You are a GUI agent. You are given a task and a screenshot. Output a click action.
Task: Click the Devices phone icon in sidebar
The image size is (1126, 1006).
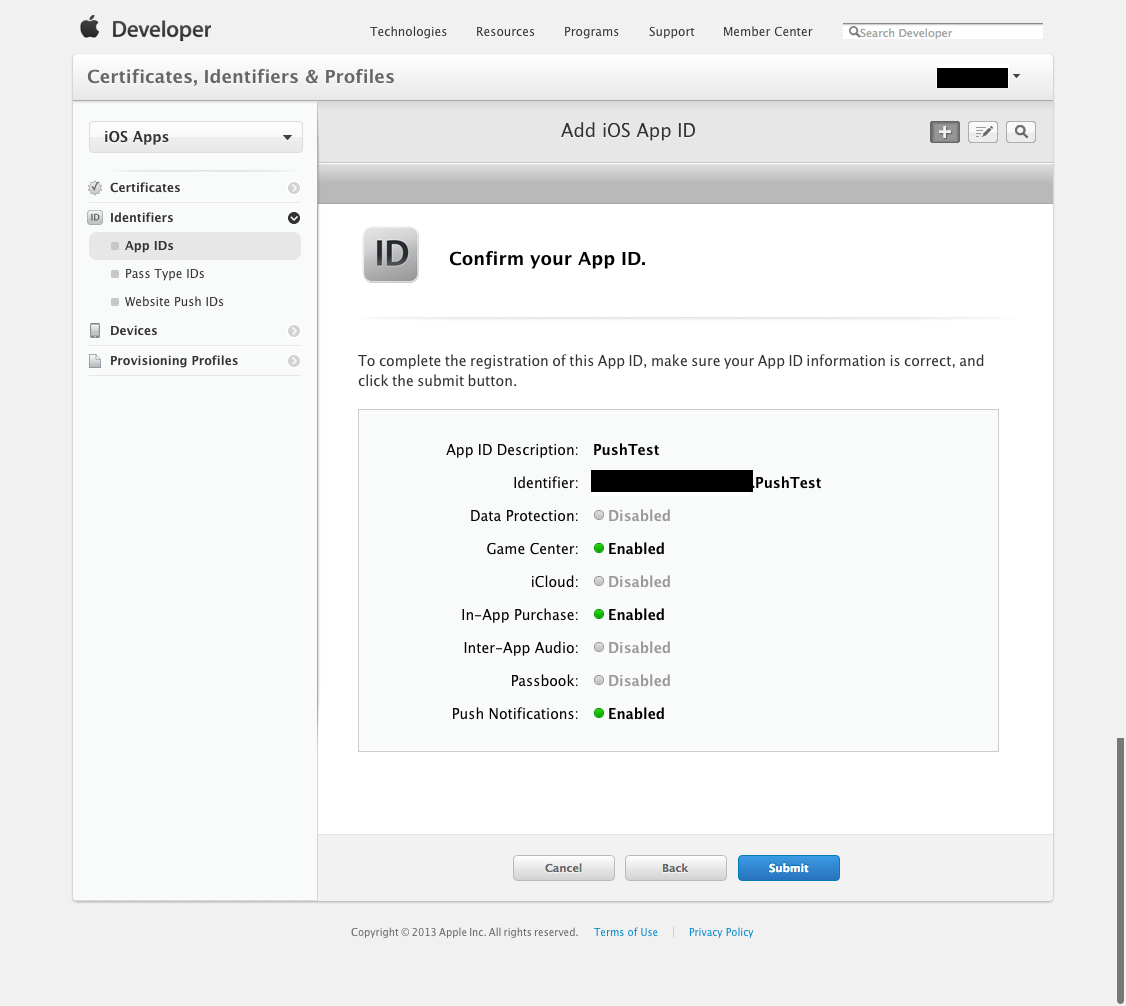click(x=95, y=330)
